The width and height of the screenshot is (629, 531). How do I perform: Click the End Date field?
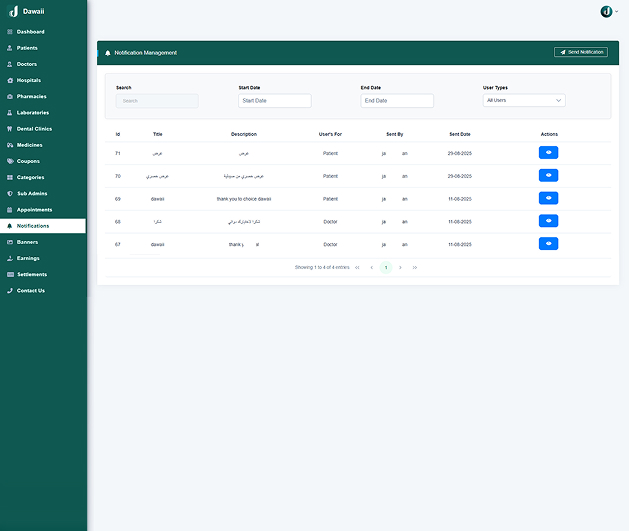[397, 101]
